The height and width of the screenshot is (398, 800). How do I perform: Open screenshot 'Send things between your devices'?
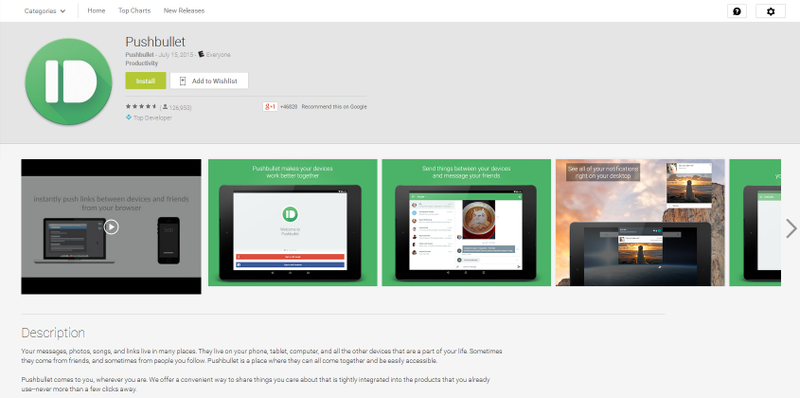coord(466,222)
